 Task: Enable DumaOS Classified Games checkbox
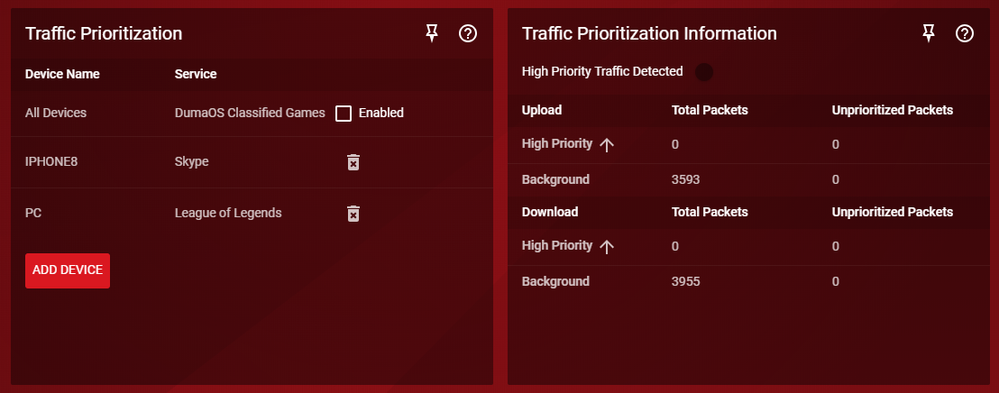tap(343, 113)
